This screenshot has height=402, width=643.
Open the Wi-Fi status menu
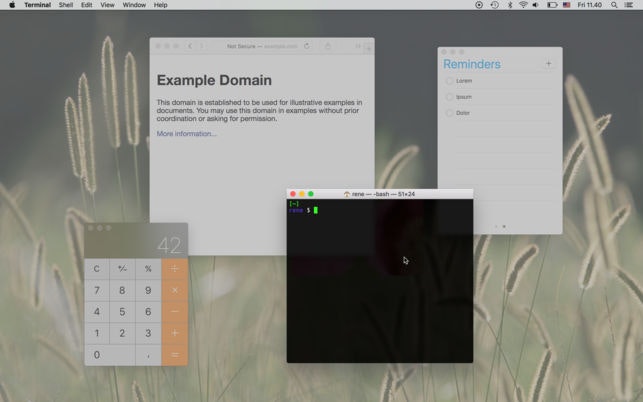tap(523, 5)
